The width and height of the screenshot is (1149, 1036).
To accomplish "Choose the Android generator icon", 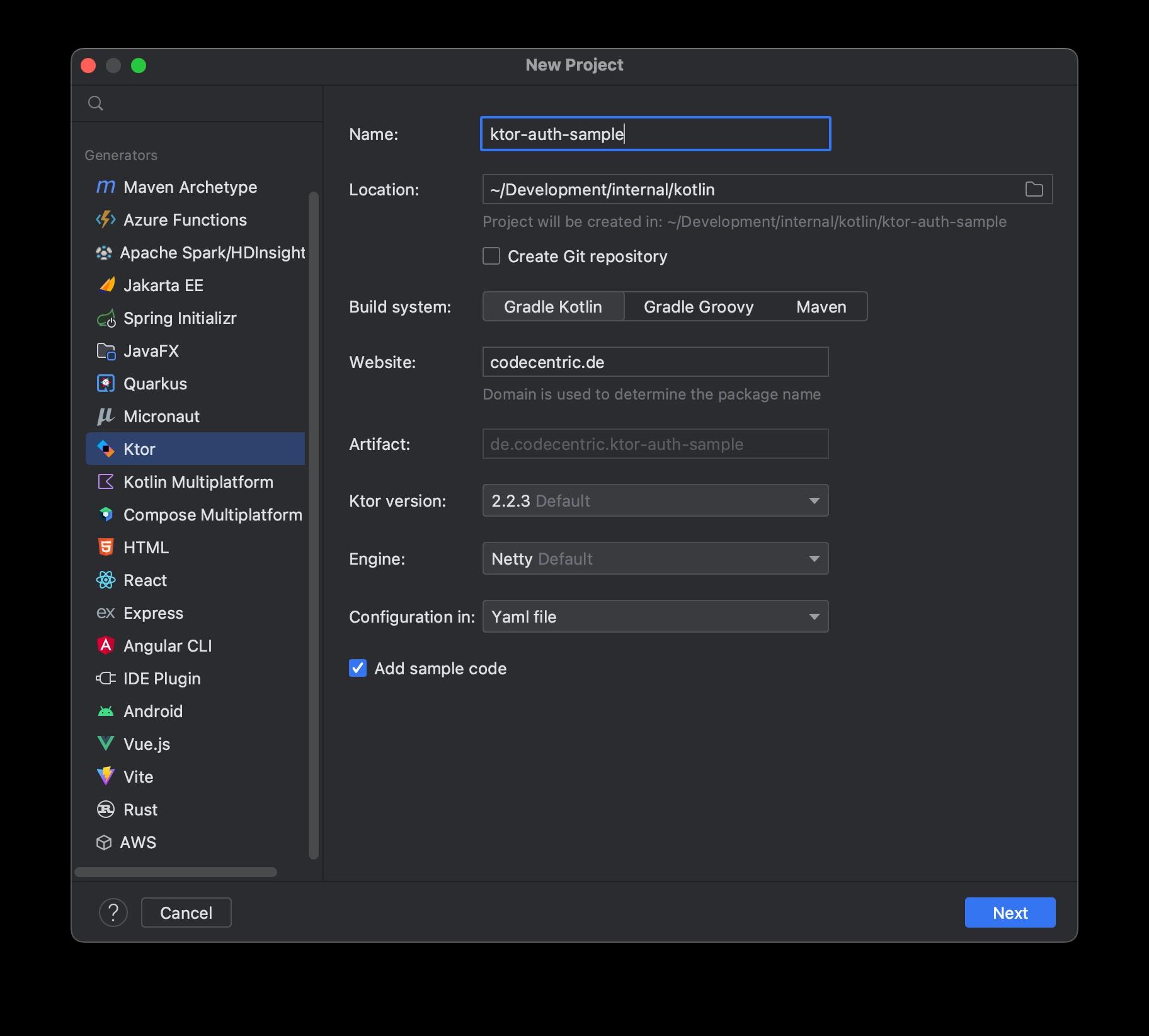I will (106, 711).
